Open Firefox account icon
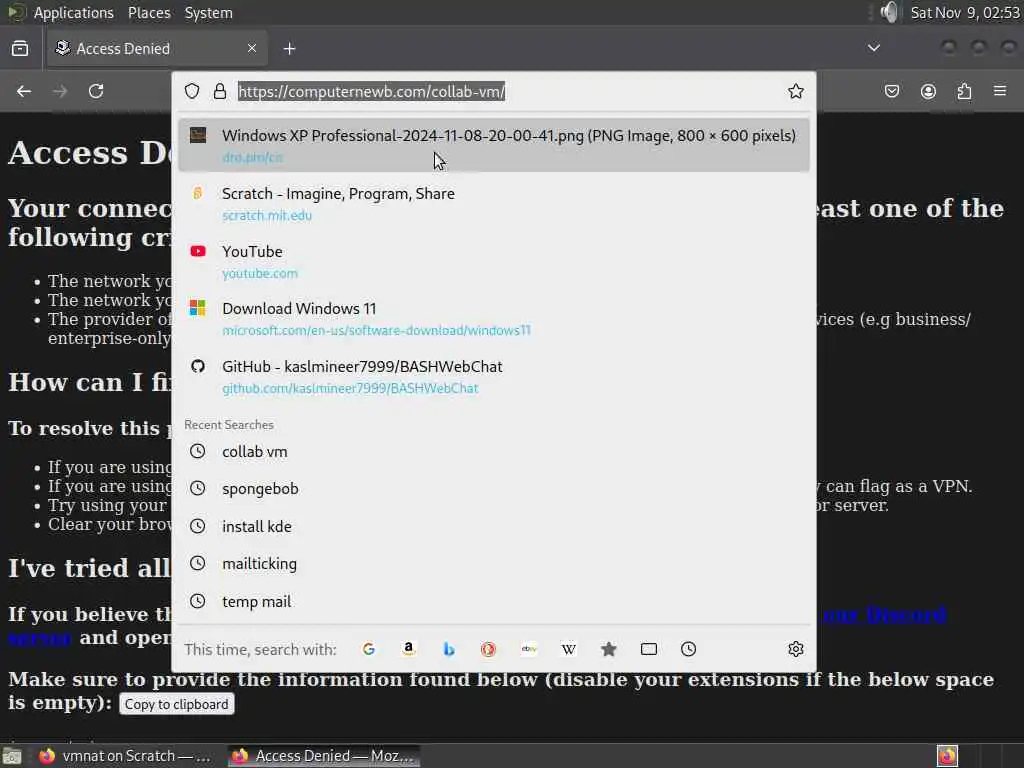Viewport: 1024px width, 768px height. click(x=928, y=91)
